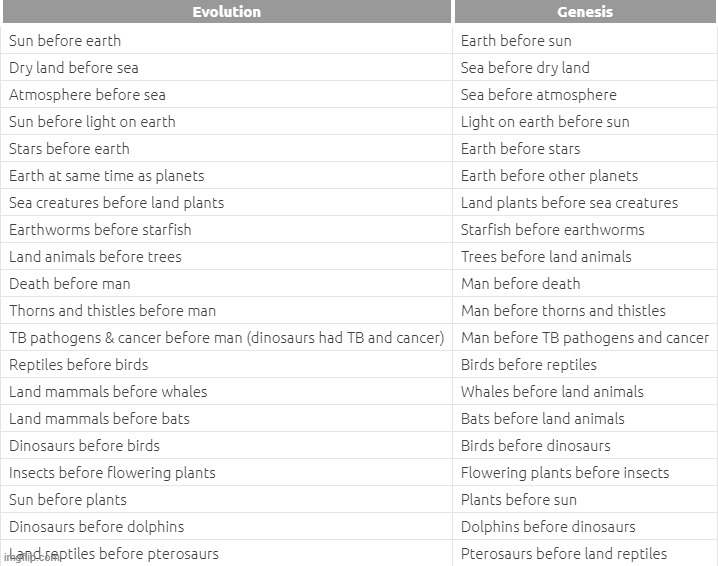Select "Land mammals before whales" cell
The width and height of the screenshot is (718, 566).
[108, 392]
